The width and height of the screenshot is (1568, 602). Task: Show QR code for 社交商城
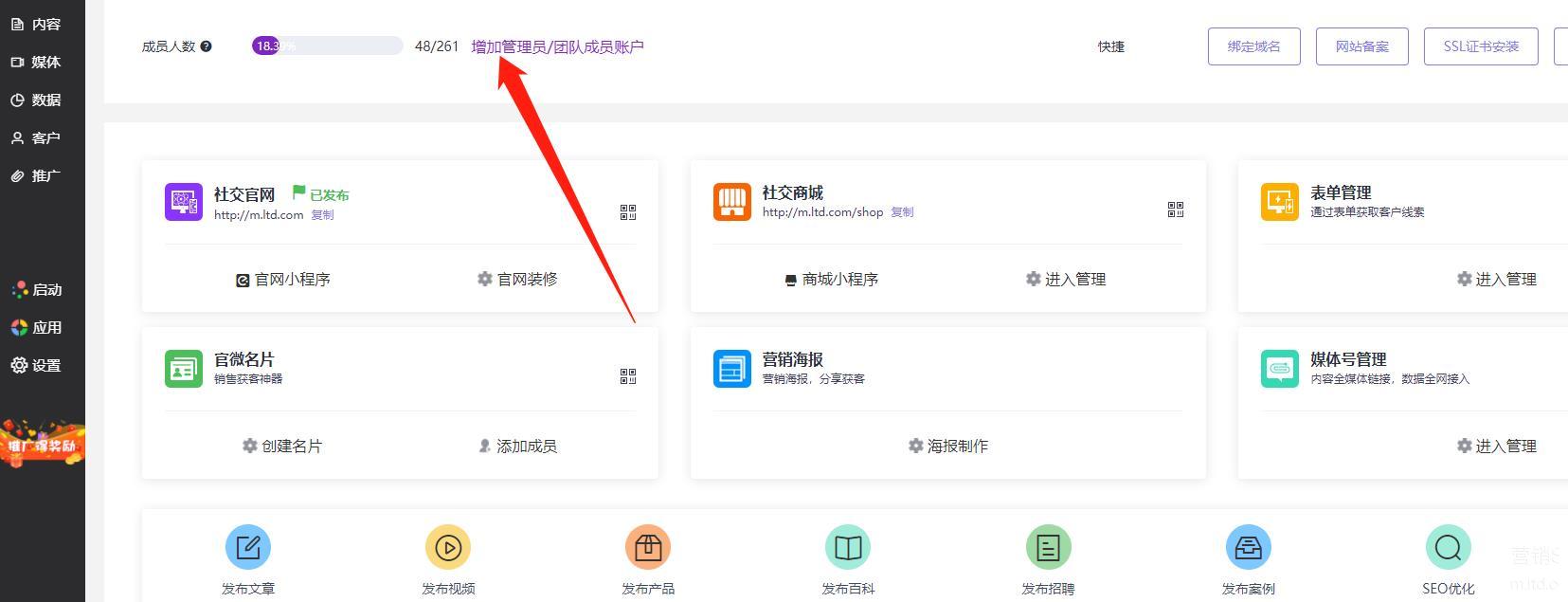[x=1176, y=210]
